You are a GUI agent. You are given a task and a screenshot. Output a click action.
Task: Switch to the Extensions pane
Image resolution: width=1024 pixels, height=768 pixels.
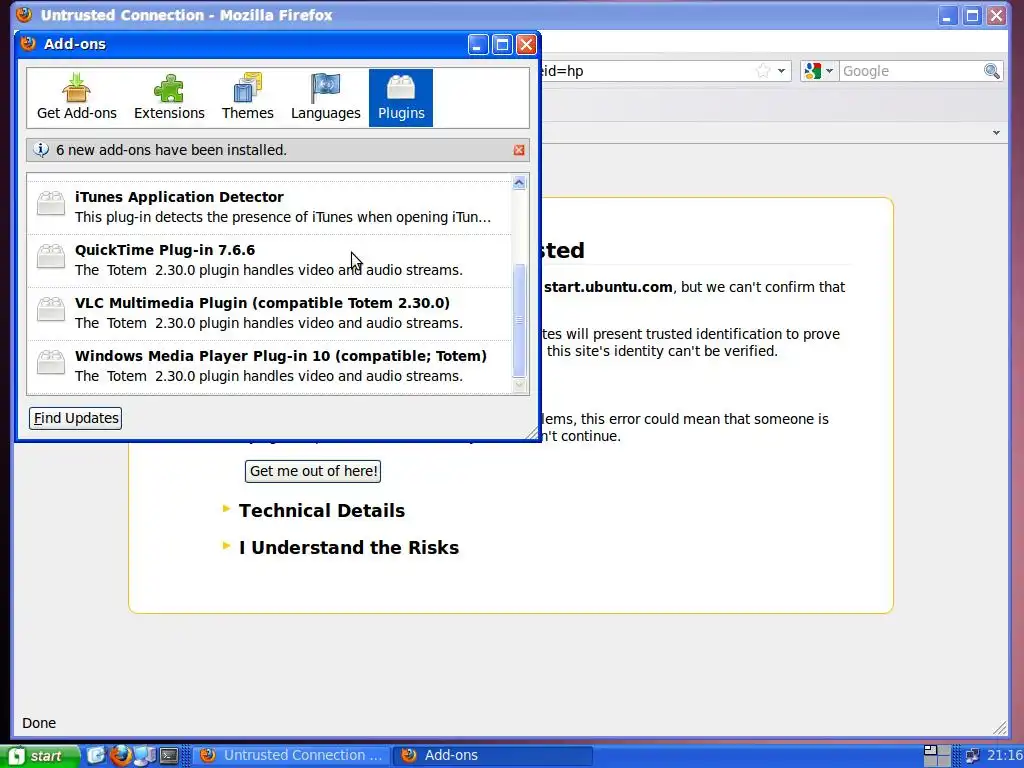169,98
